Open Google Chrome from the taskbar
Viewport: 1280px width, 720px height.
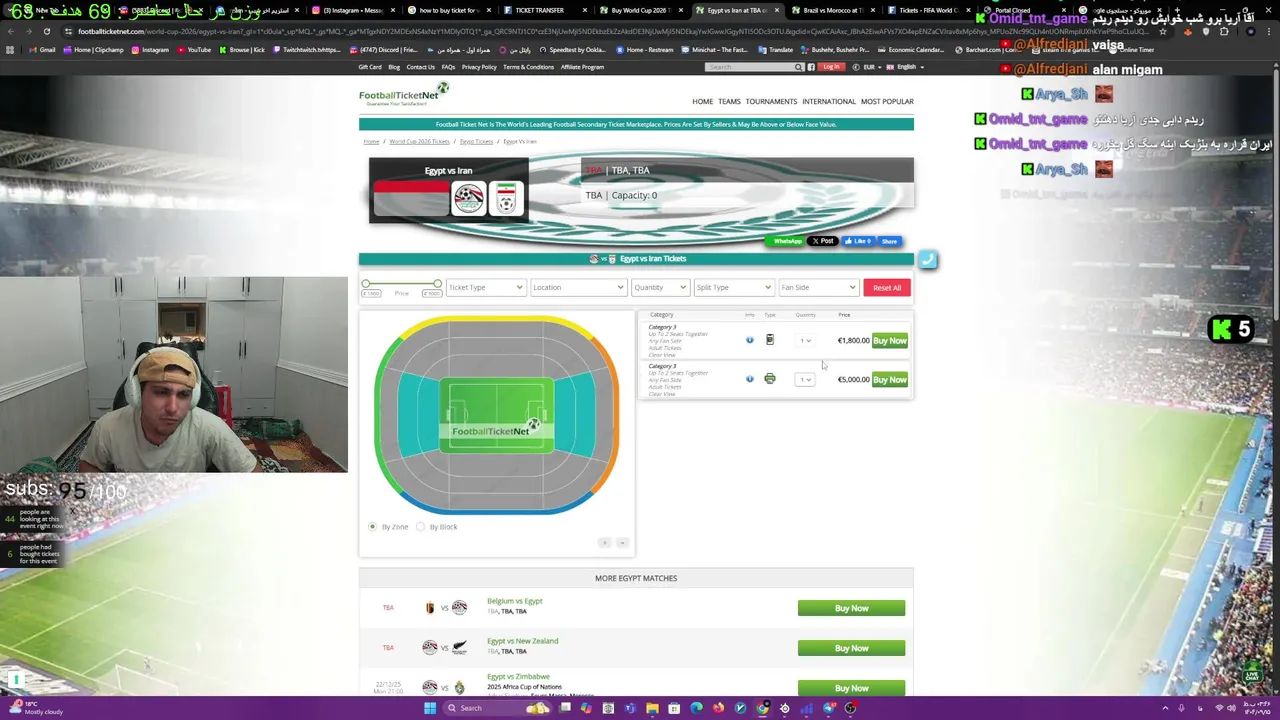[x=762, y=708]
